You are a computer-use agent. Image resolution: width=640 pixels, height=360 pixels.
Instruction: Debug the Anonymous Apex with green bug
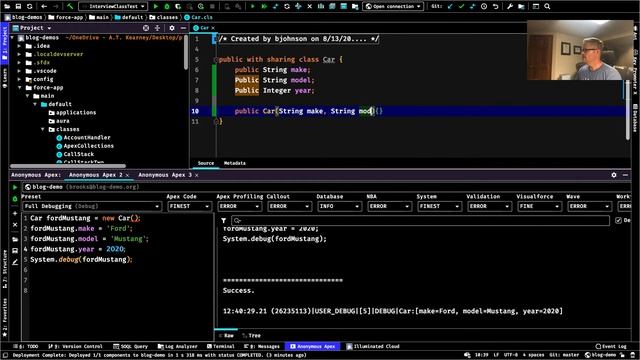[x=15, y=199]
